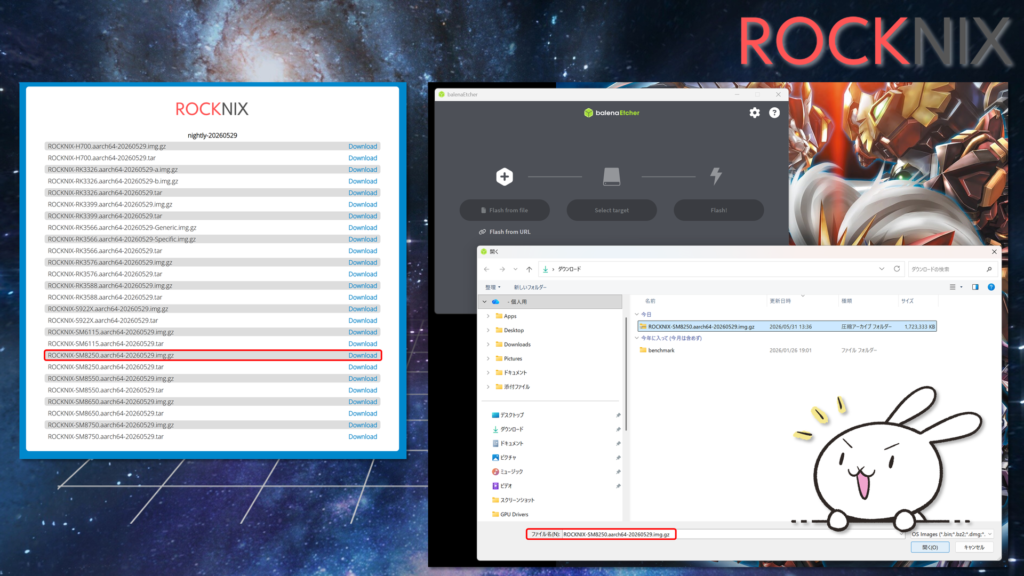Viewport: 1024px width, 576px height.
Task: Collapse the 今年に入って group in file list
Action: [x=637, y=338]
